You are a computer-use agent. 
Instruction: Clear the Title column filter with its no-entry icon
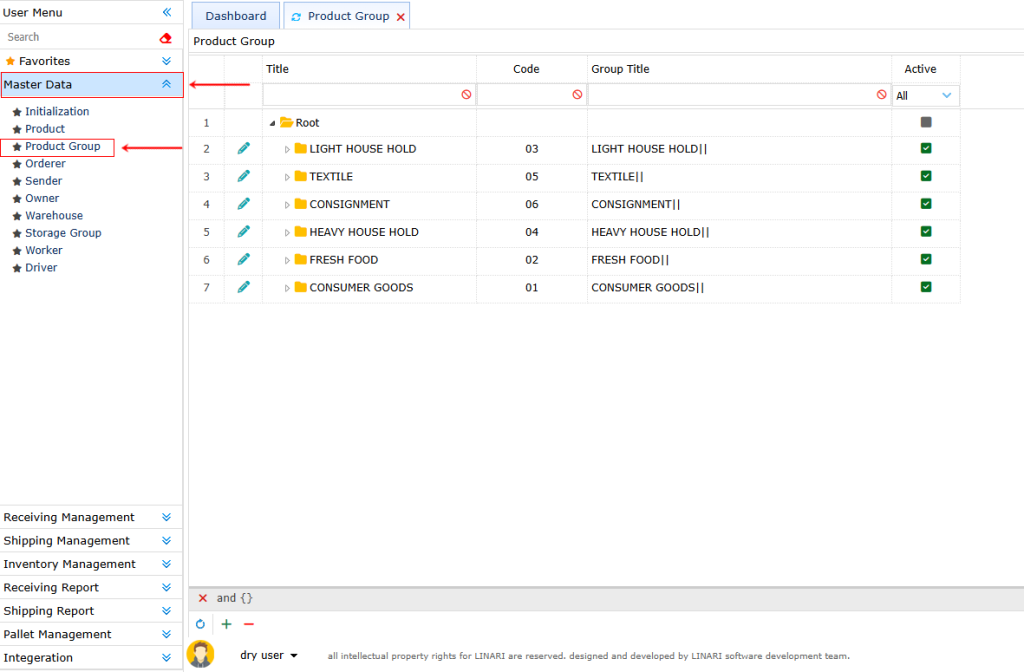point(466,94)
